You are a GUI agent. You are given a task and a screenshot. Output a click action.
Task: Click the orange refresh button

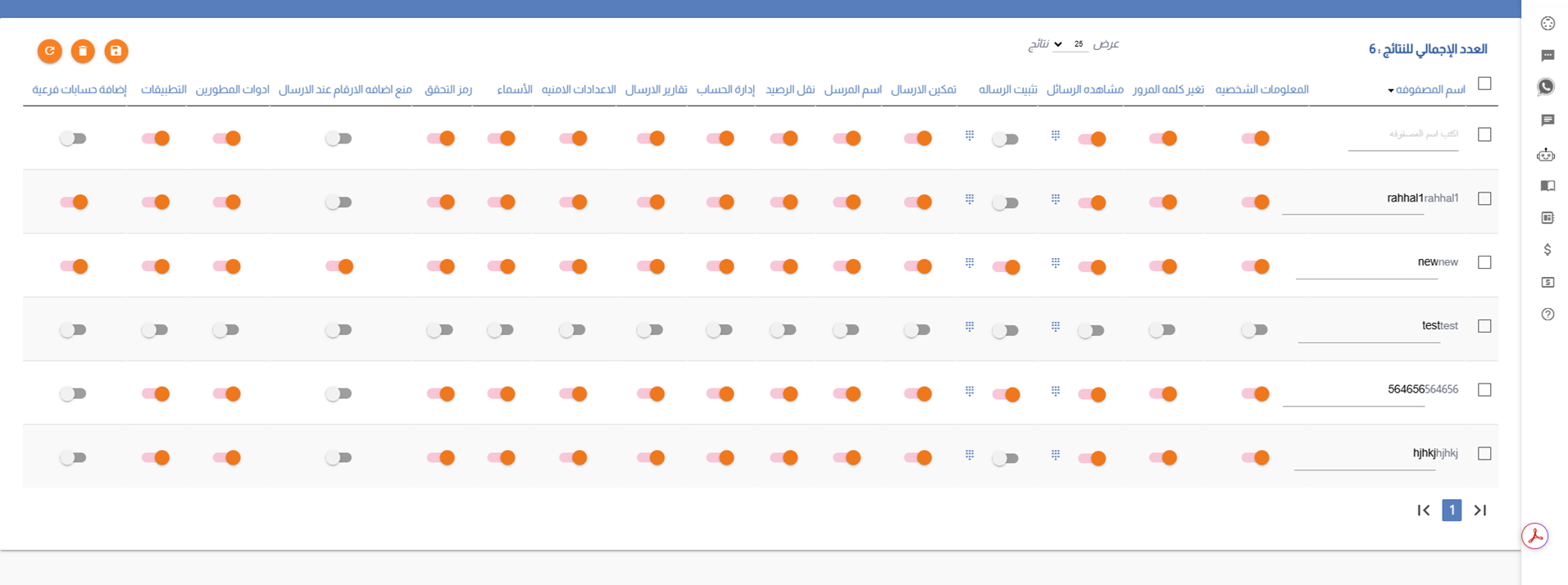(x=50, y=51)
